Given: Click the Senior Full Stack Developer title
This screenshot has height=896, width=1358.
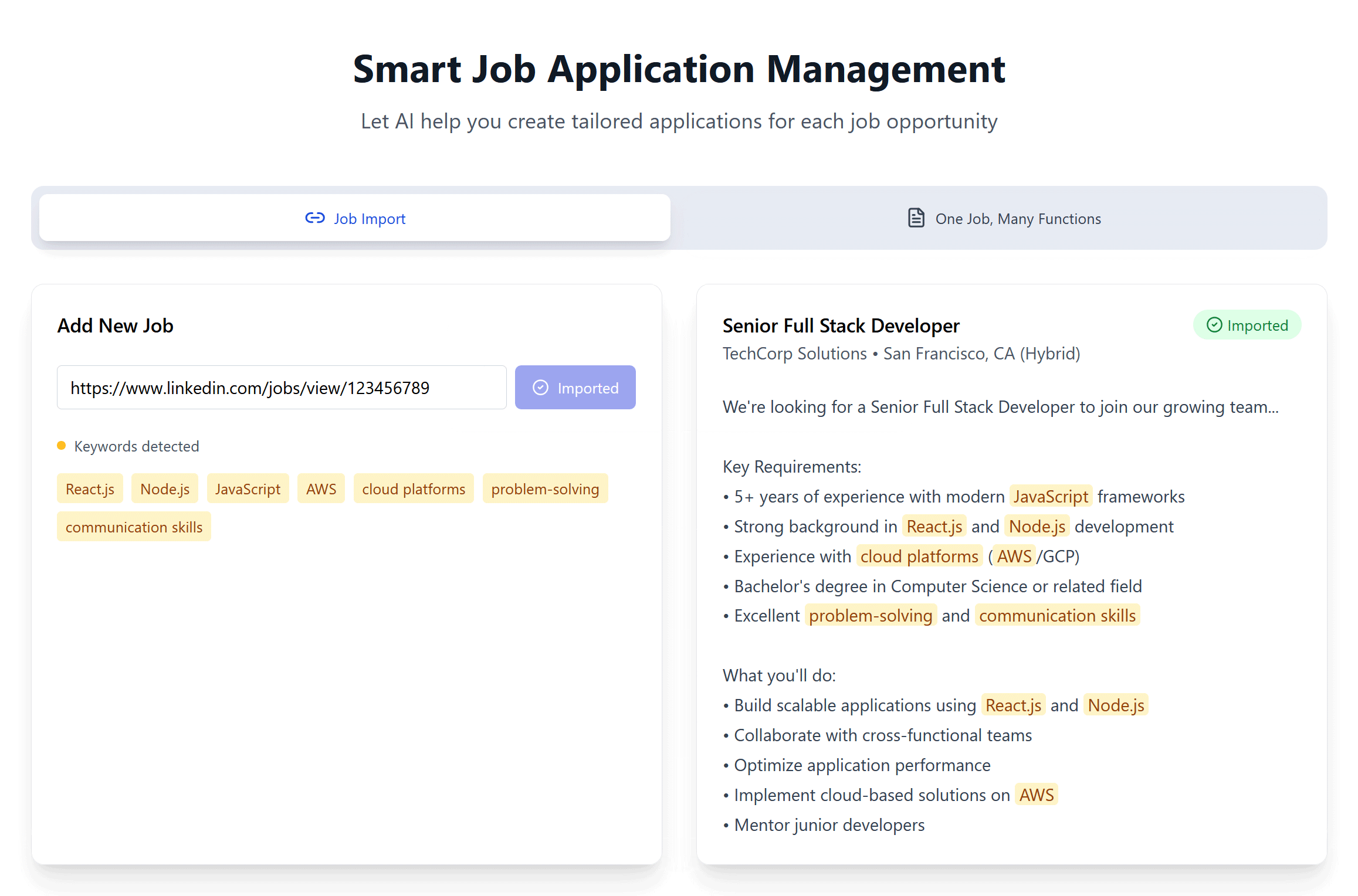Looking at the screenshot, I should point(841,325).
